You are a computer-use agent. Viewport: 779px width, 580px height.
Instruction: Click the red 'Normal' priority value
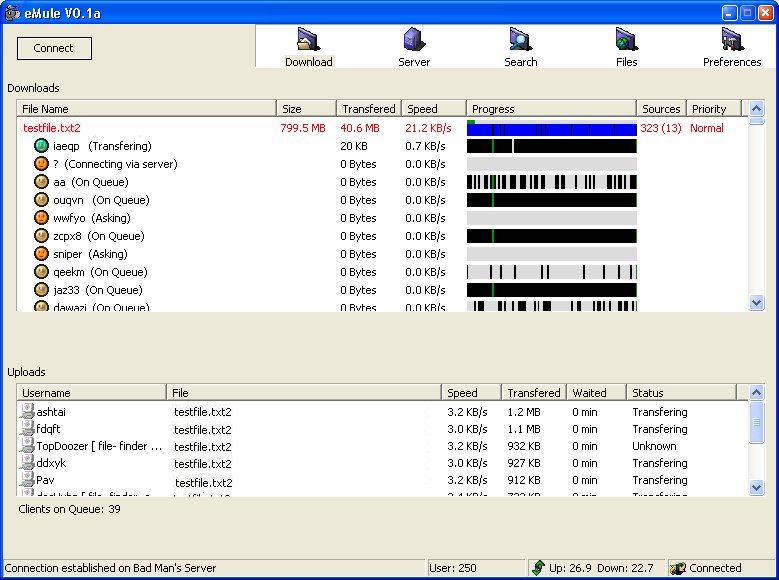706,128
